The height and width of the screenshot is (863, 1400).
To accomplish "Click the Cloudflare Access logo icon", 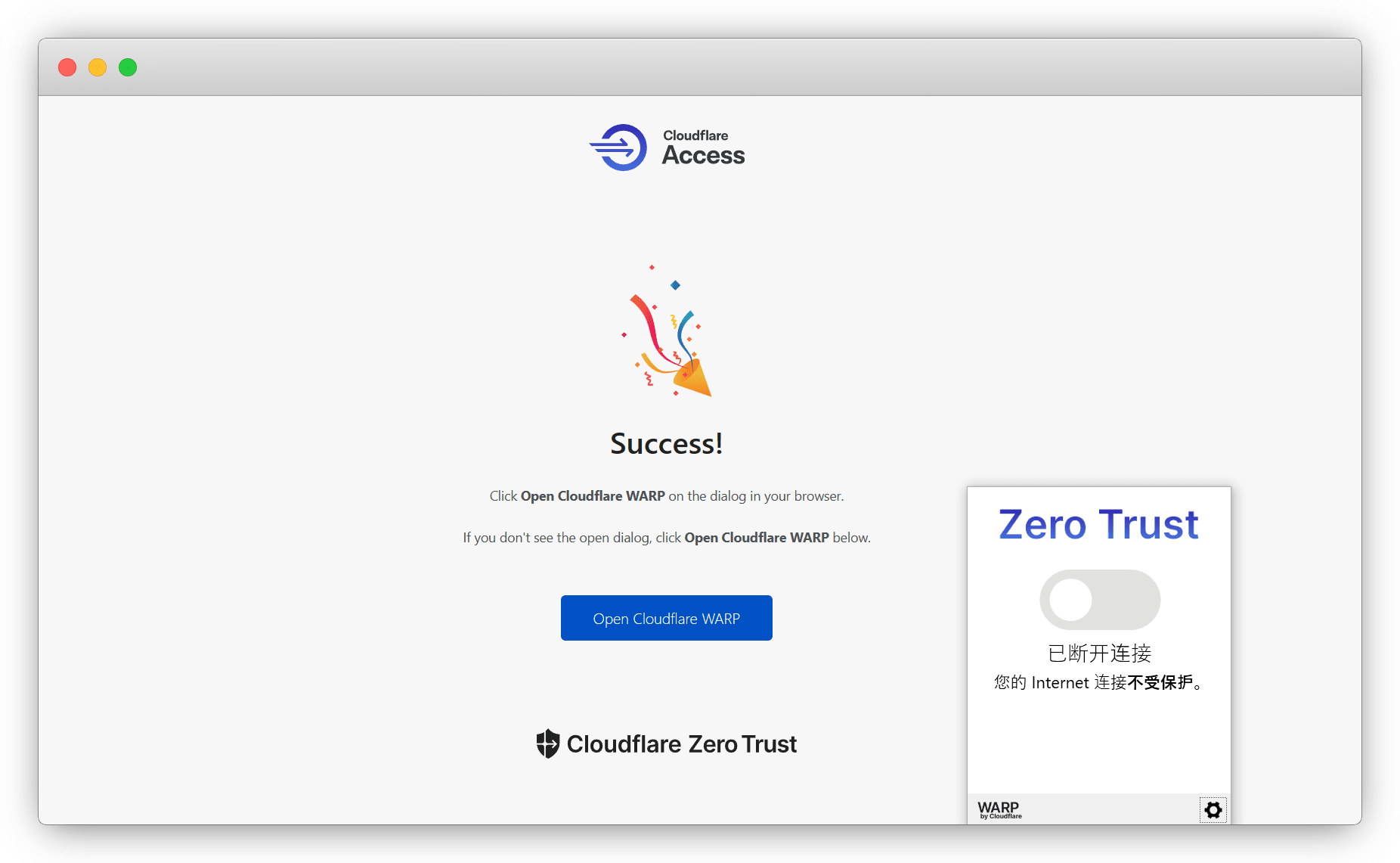I will coord(618,147).
